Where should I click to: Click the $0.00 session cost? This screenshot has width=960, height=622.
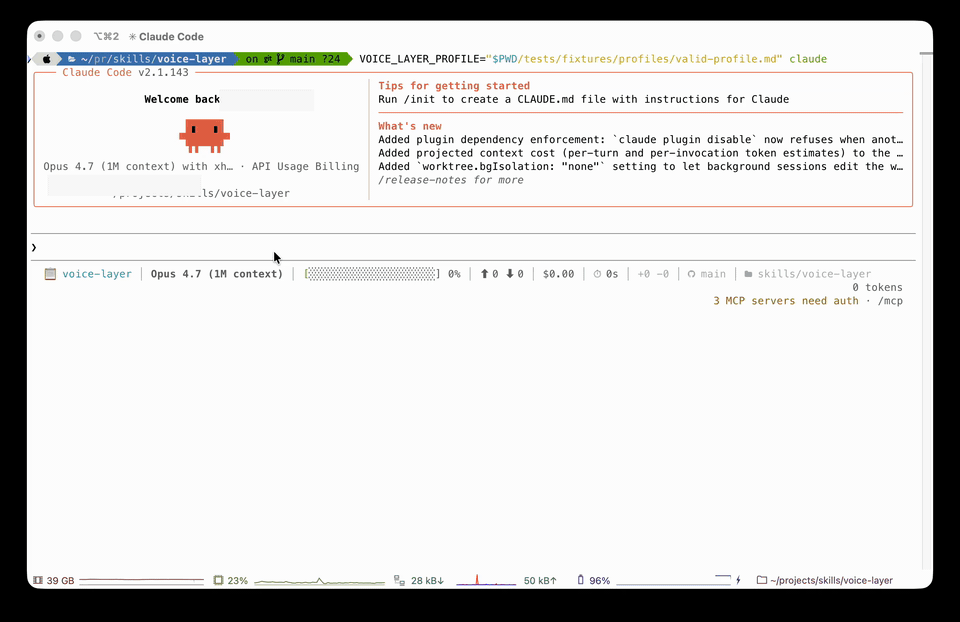(558, 274)
